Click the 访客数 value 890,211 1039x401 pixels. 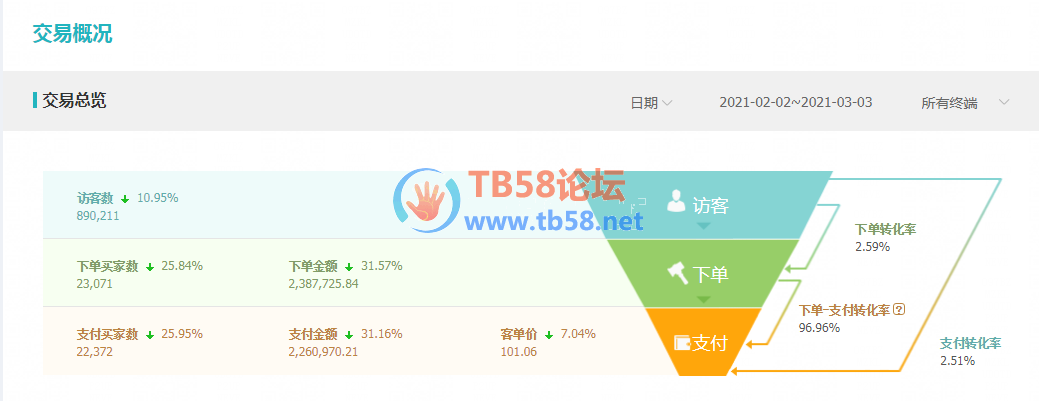(x=98, y=215)
